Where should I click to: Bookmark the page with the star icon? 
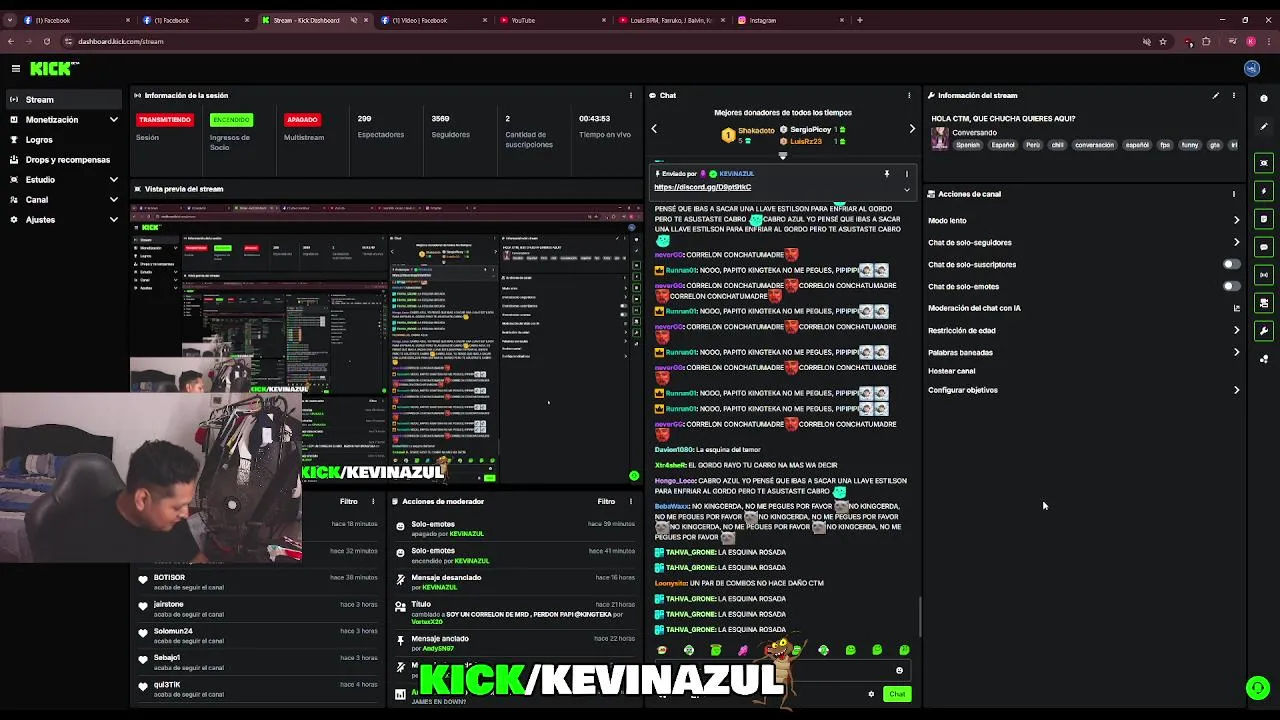[1163, 41]
